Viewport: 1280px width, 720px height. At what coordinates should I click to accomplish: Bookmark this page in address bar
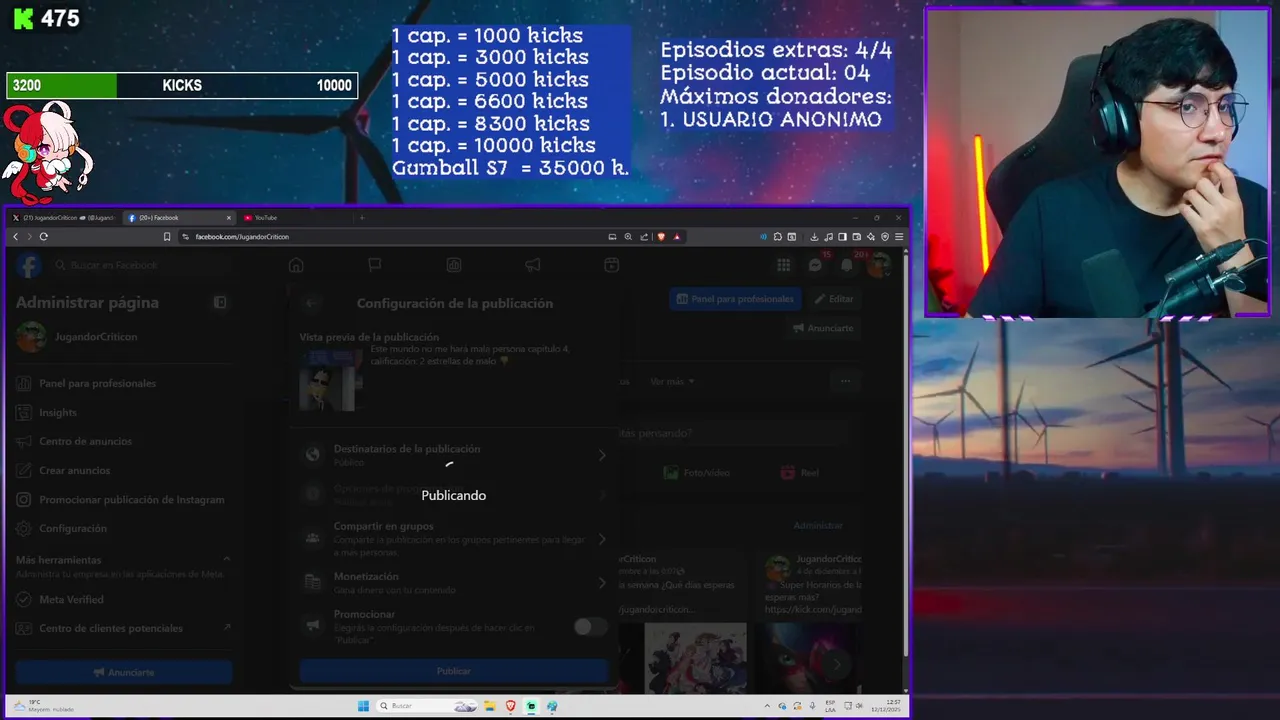pyautogui.click(x=167, y=237)
